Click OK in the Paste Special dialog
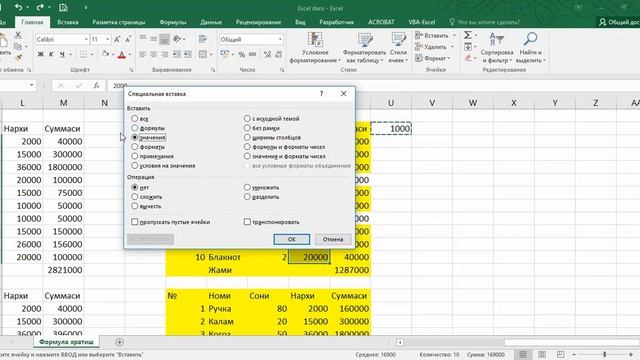Viewport: 640px width, 360px height. coord(291,239)
